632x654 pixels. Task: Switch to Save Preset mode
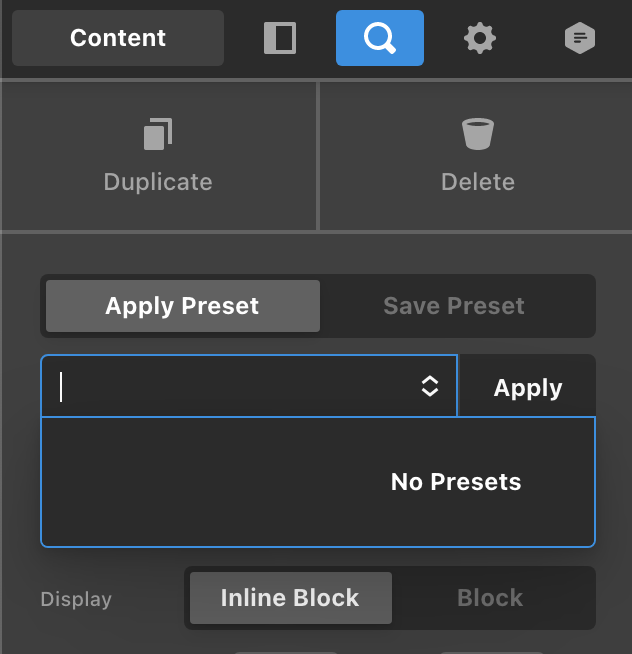(454, 306)
